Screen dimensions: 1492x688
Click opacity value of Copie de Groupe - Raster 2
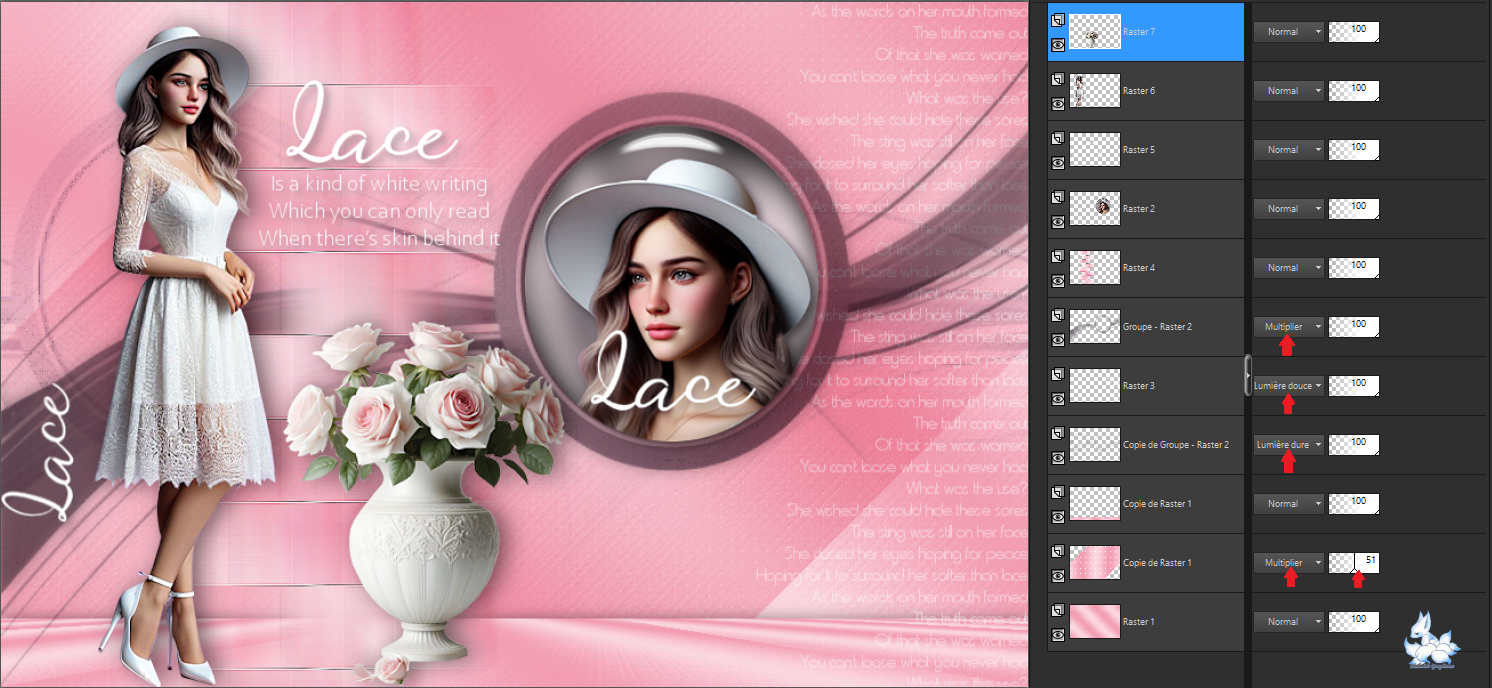(1354, 445)
